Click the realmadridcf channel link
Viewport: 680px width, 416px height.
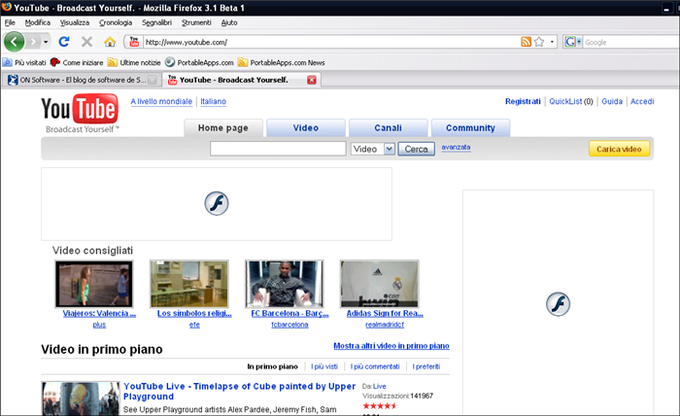(x=385, y=324)
